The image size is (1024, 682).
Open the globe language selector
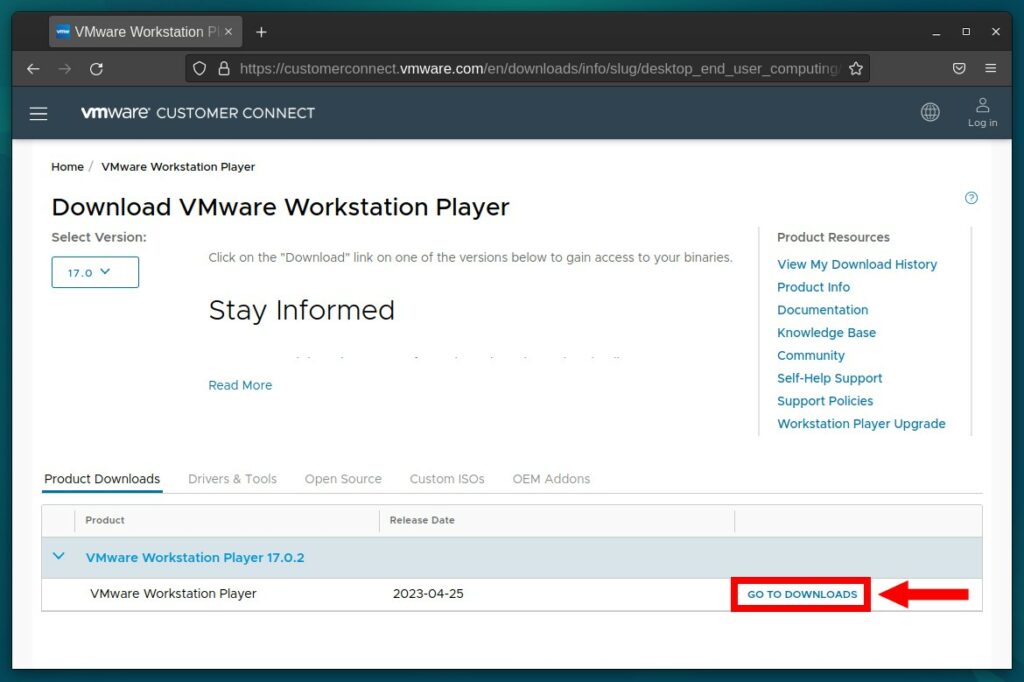click(930, 112)
